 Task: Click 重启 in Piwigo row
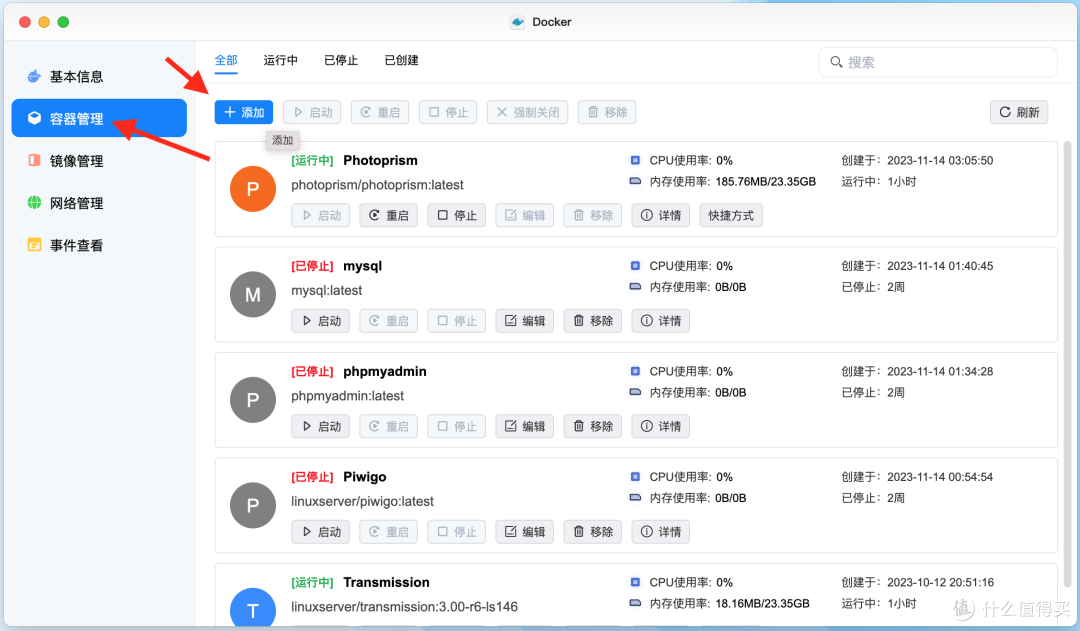point(388,532)
